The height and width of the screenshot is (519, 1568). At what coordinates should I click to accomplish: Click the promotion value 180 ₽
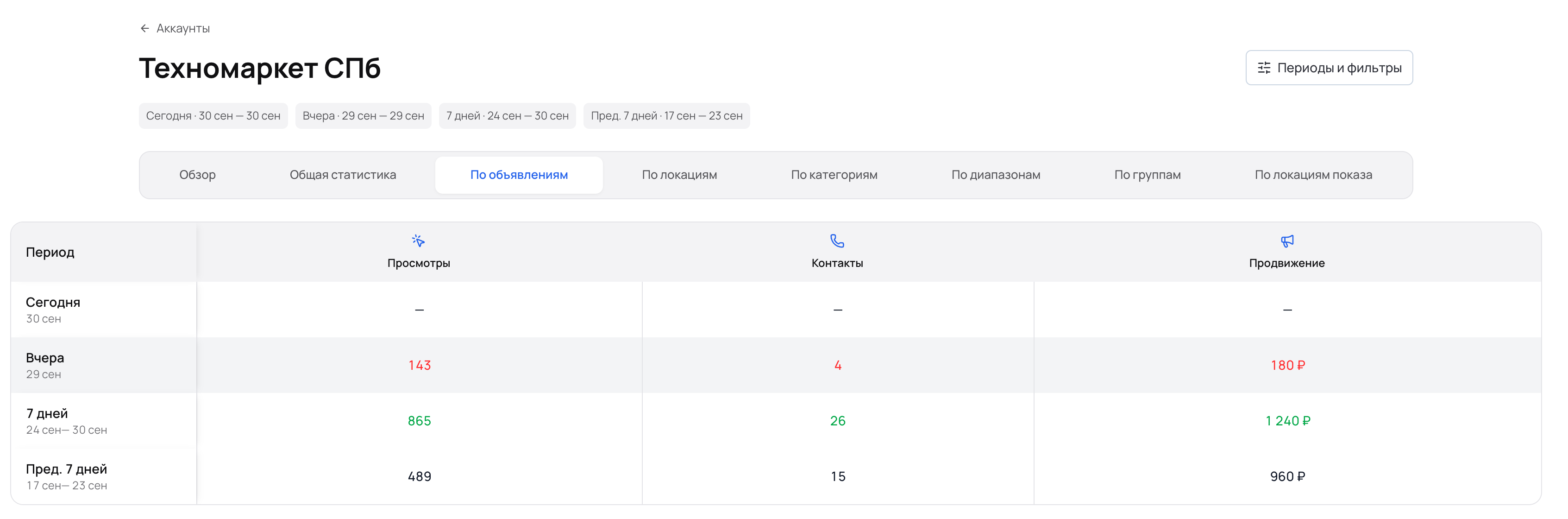point(1287,366)
